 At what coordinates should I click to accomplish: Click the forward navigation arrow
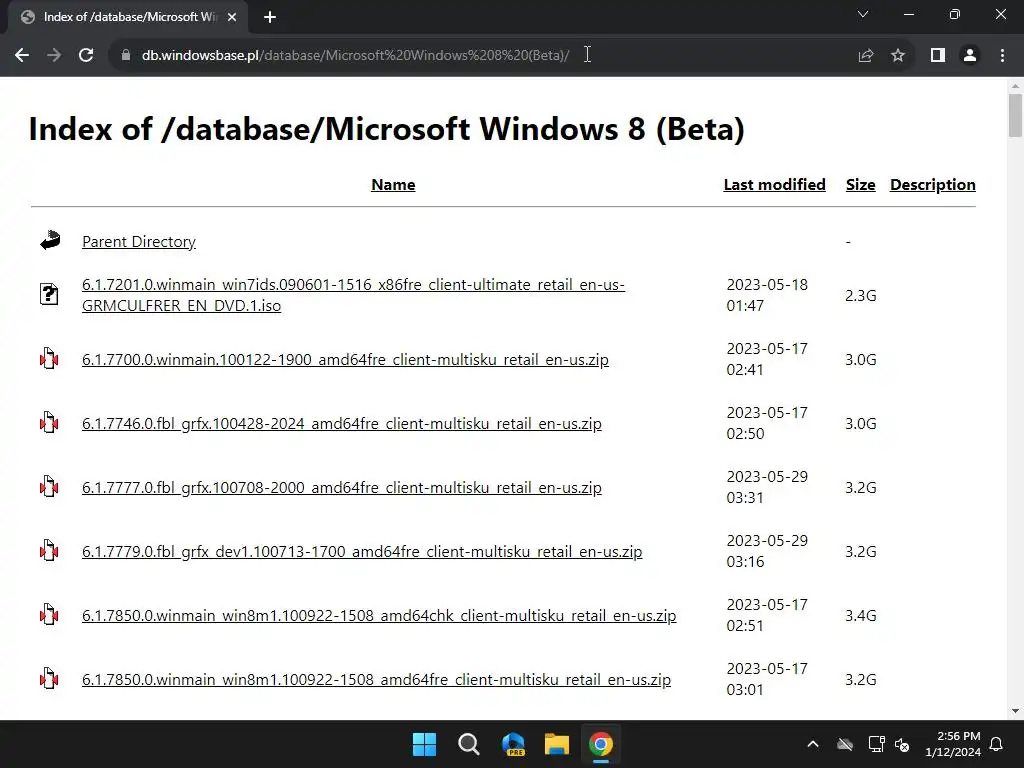pyautogui.click(x=54, y=56)
